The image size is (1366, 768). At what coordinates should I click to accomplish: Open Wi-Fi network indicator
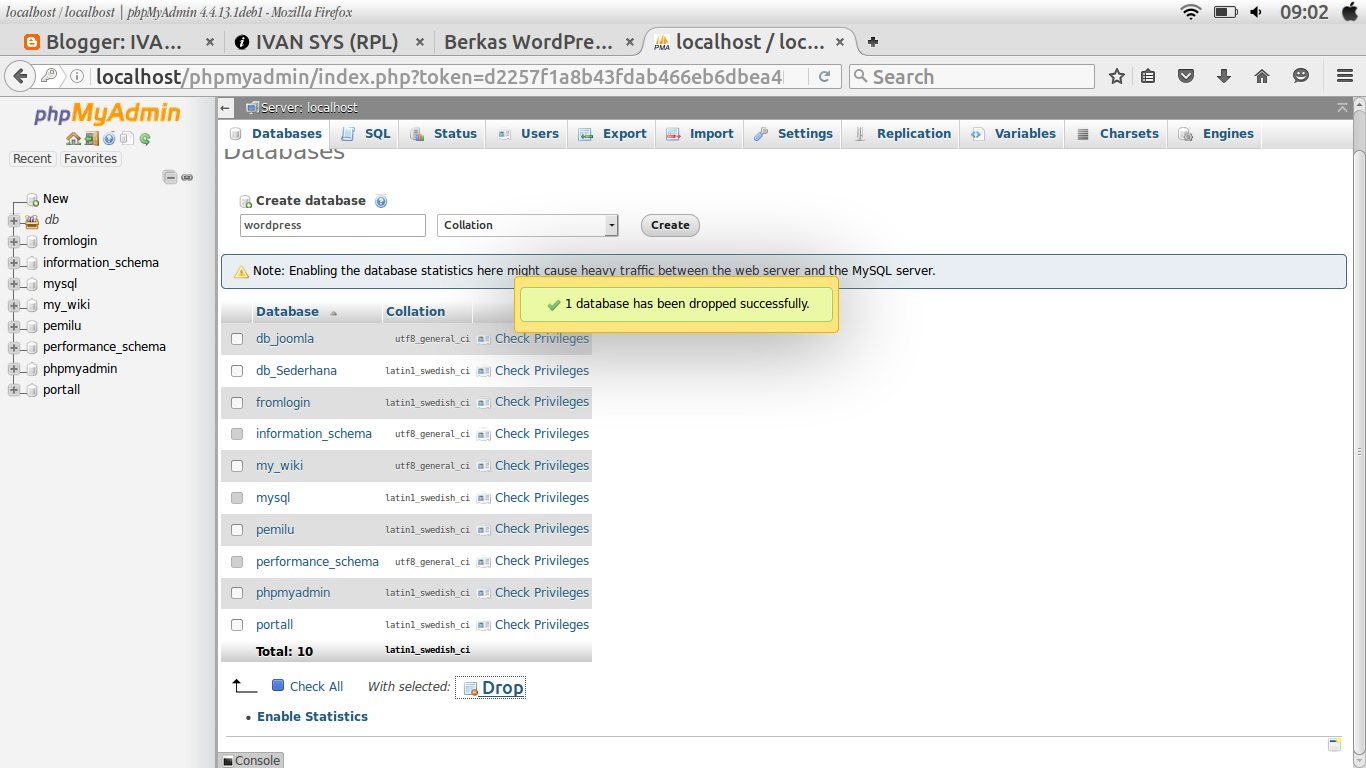tap(1190, 12)
